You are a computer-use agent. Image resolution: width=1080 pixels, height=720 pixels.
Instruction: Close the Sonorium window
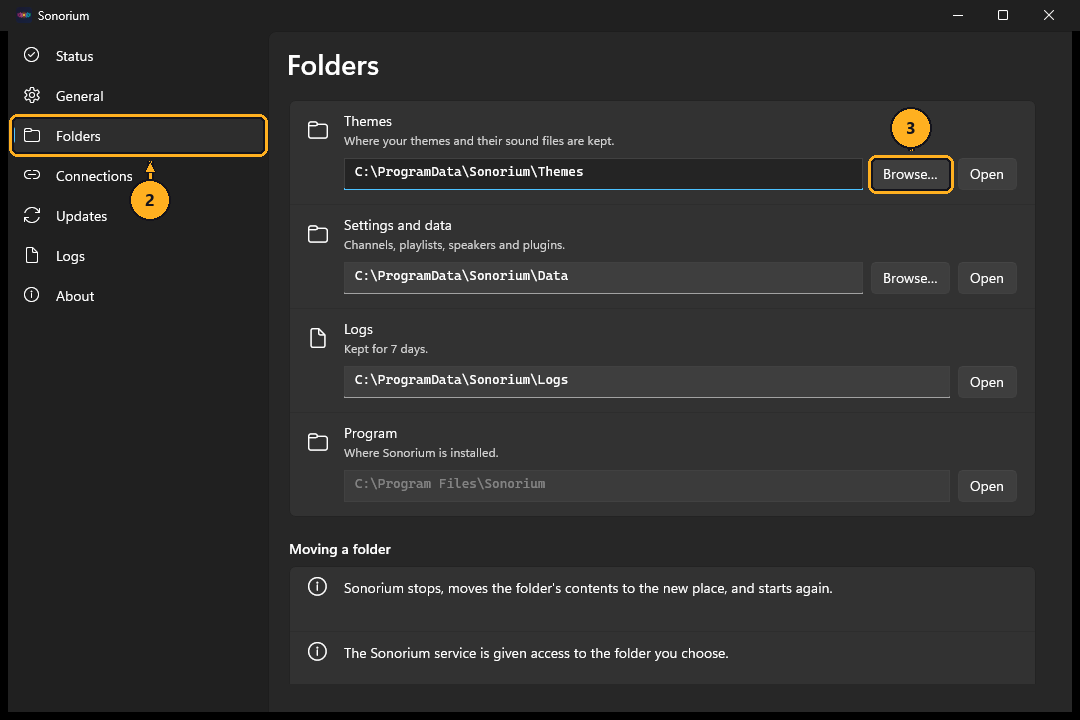[1048, 15]
